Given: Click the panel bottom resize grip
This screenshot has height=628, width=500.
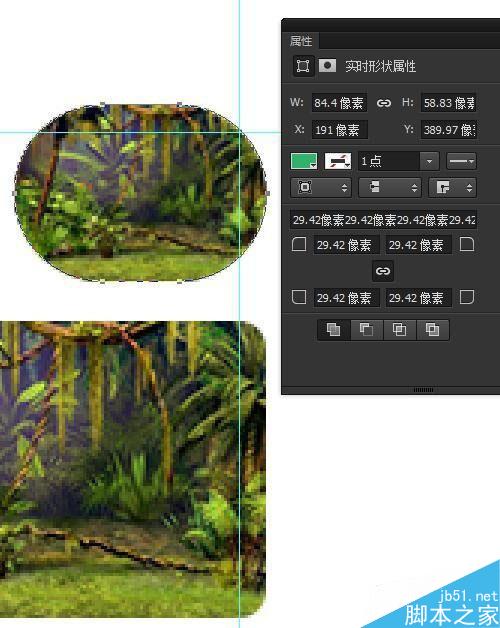Looking at the screenshot, I should click(423, 390).
